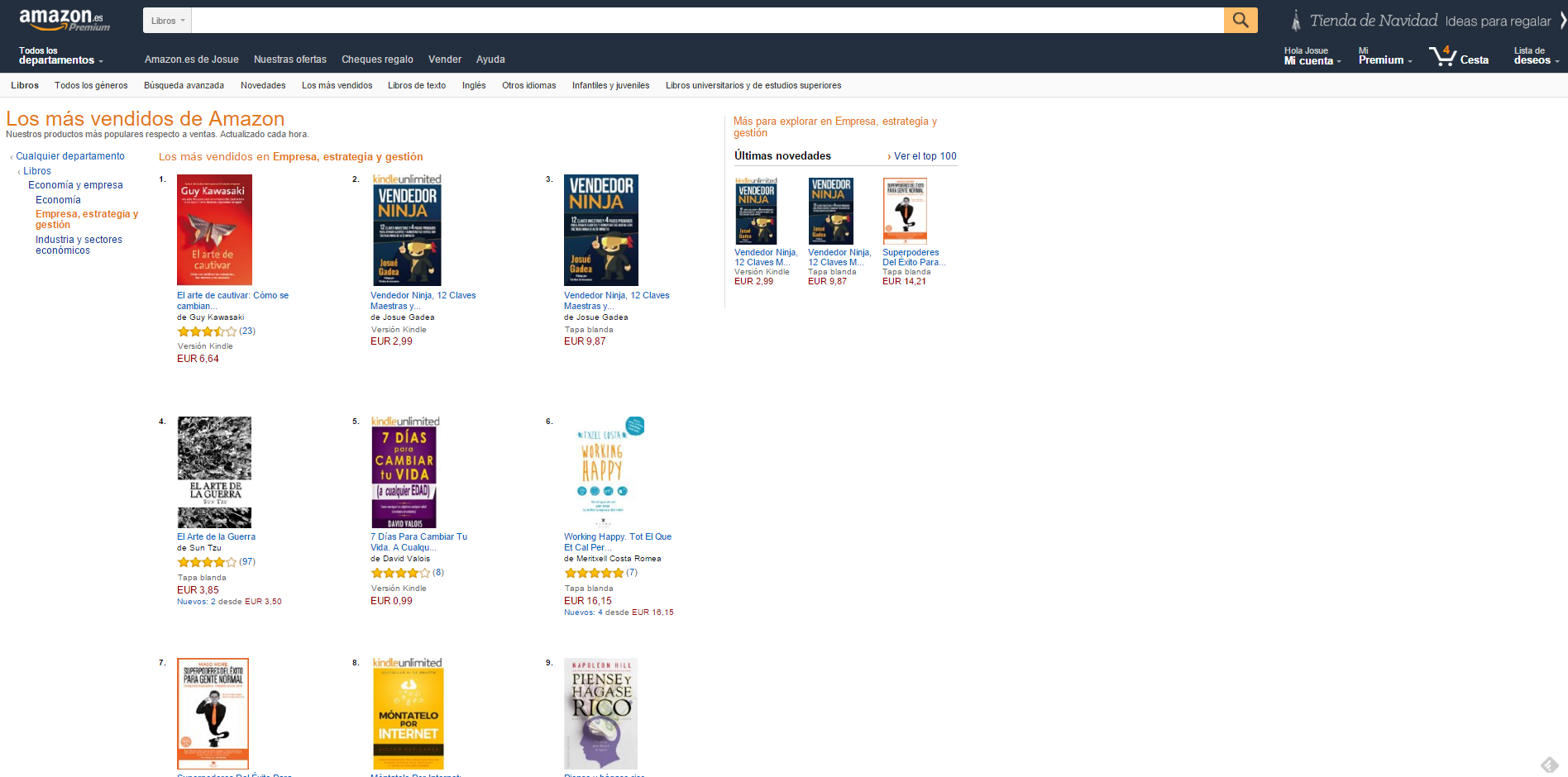Open the (23) reviews count link
The height and width of the screenshot is (777, 1568).
point(247,331)
